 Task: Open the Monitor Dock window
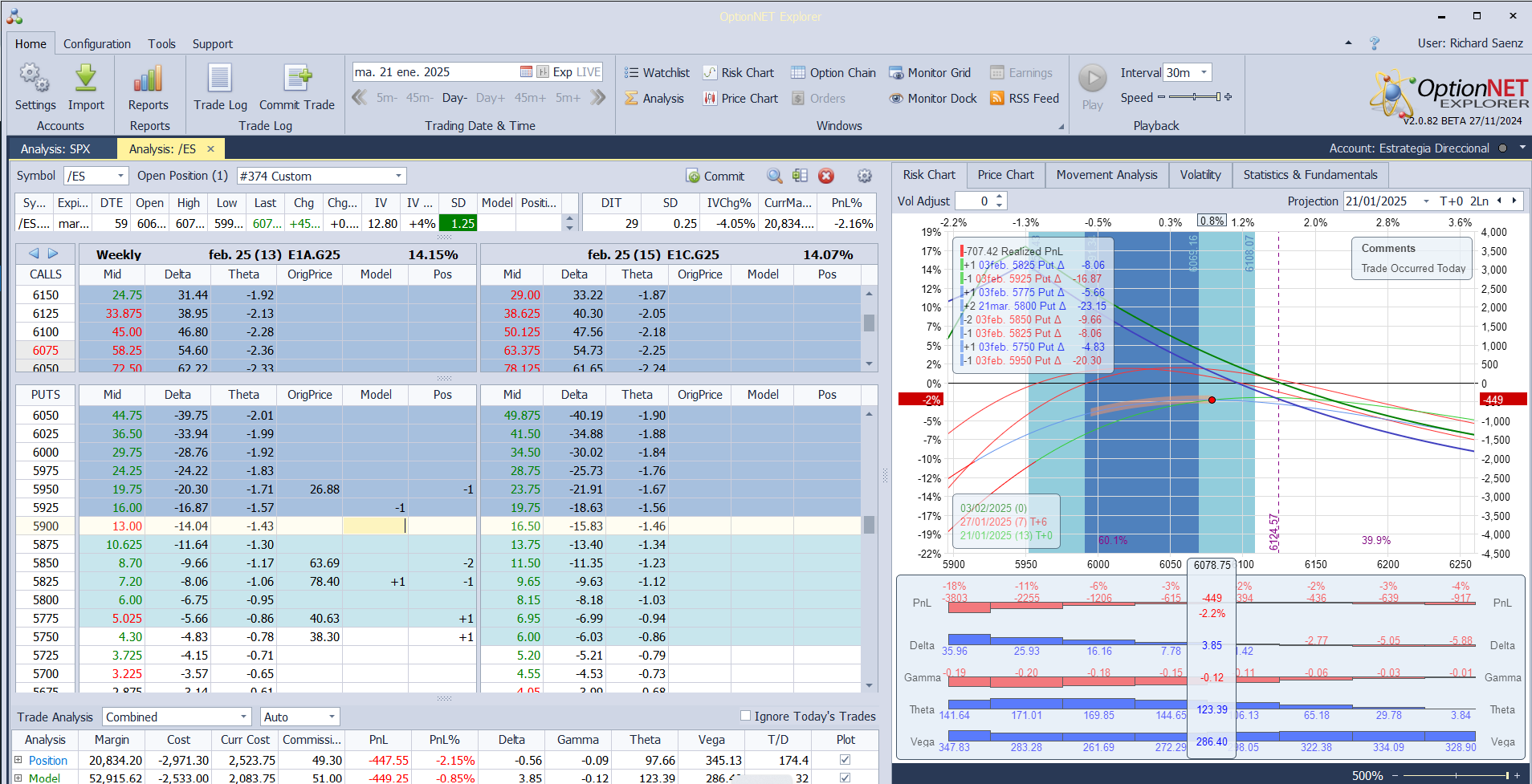click(x=933, y=99)
